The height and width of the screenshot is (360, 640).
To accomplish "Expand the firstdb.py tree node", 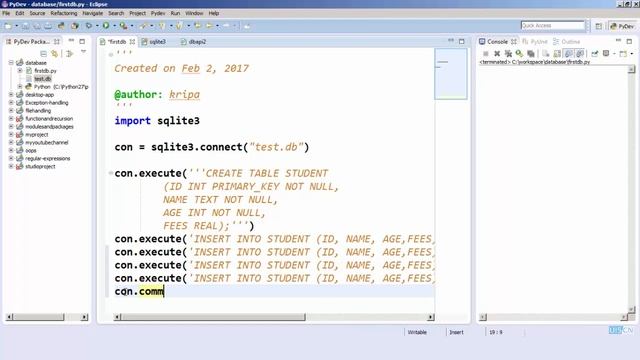I will click(x=20, y=71).
